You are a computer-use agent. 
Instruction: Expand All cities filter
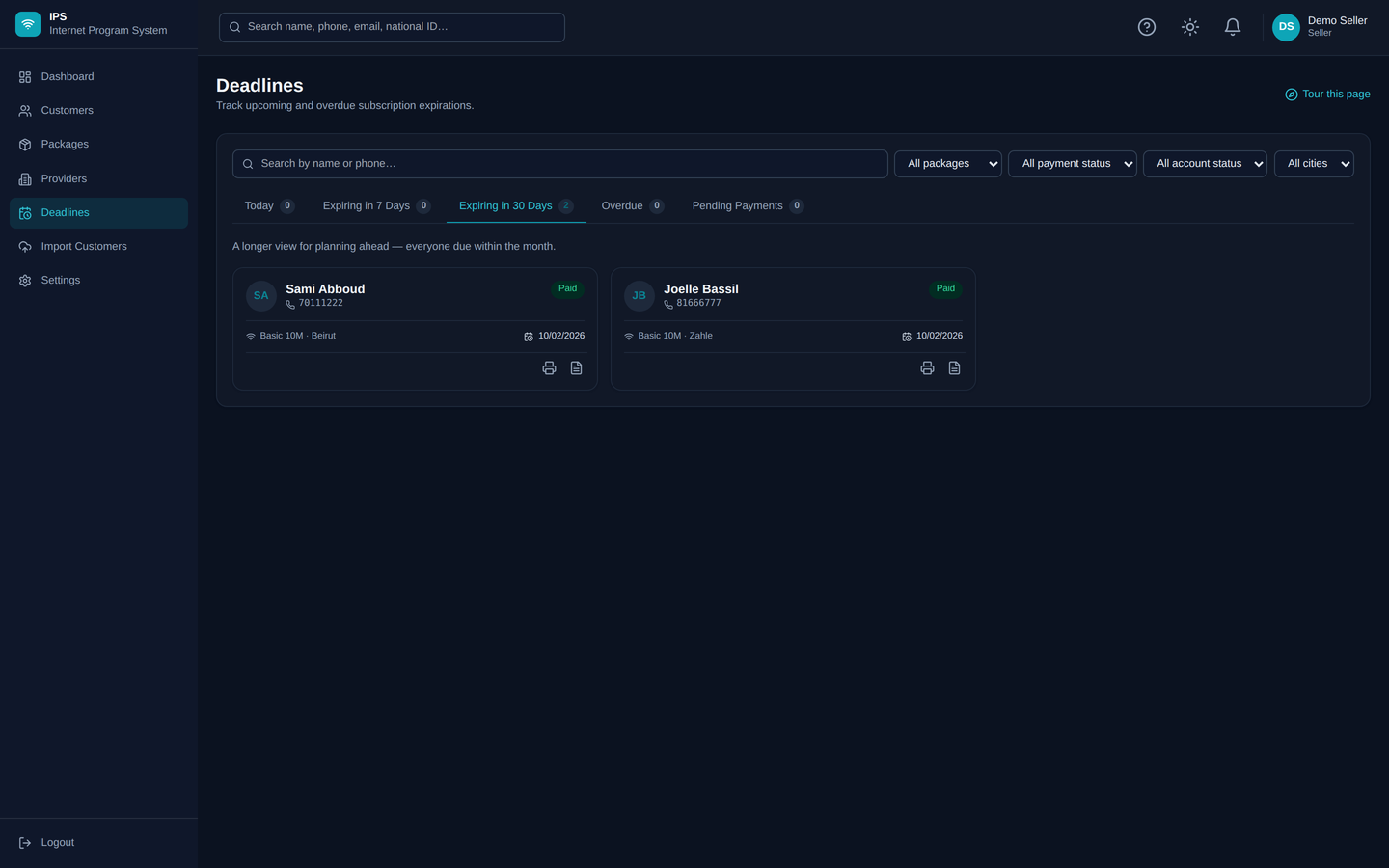click(1314, 164)
